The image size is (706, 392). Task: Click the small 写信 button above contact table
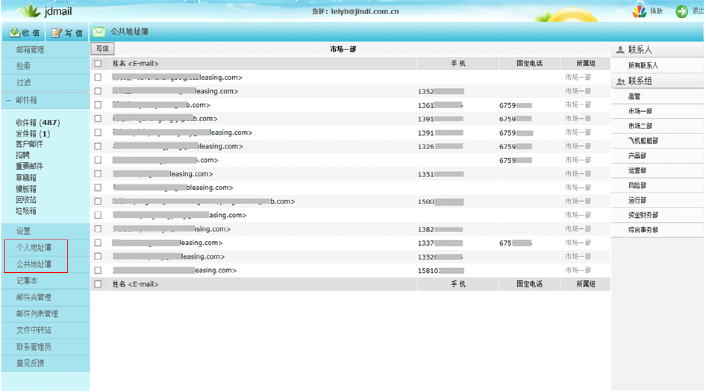103,49
